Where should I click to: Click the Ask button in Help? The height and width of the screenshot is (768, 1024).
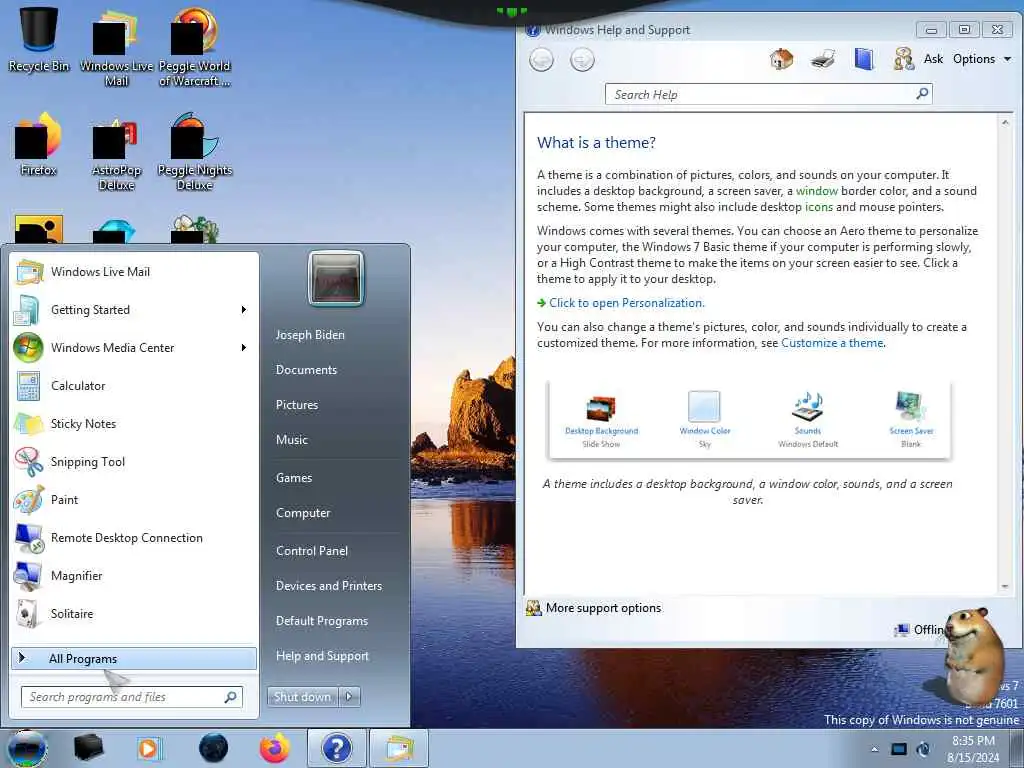tap(918, 59)
